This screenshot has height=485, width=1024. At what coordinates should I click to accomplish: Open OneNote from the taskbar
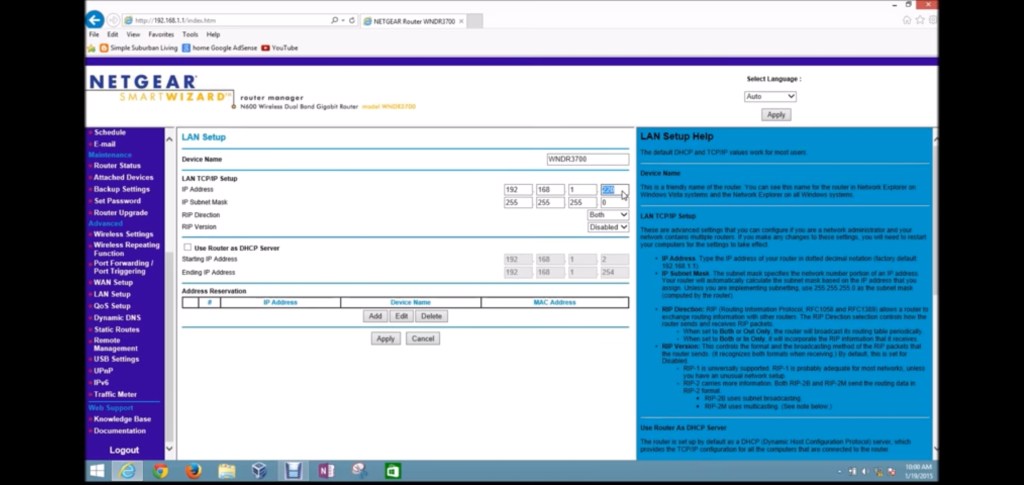tap(326, 471)
